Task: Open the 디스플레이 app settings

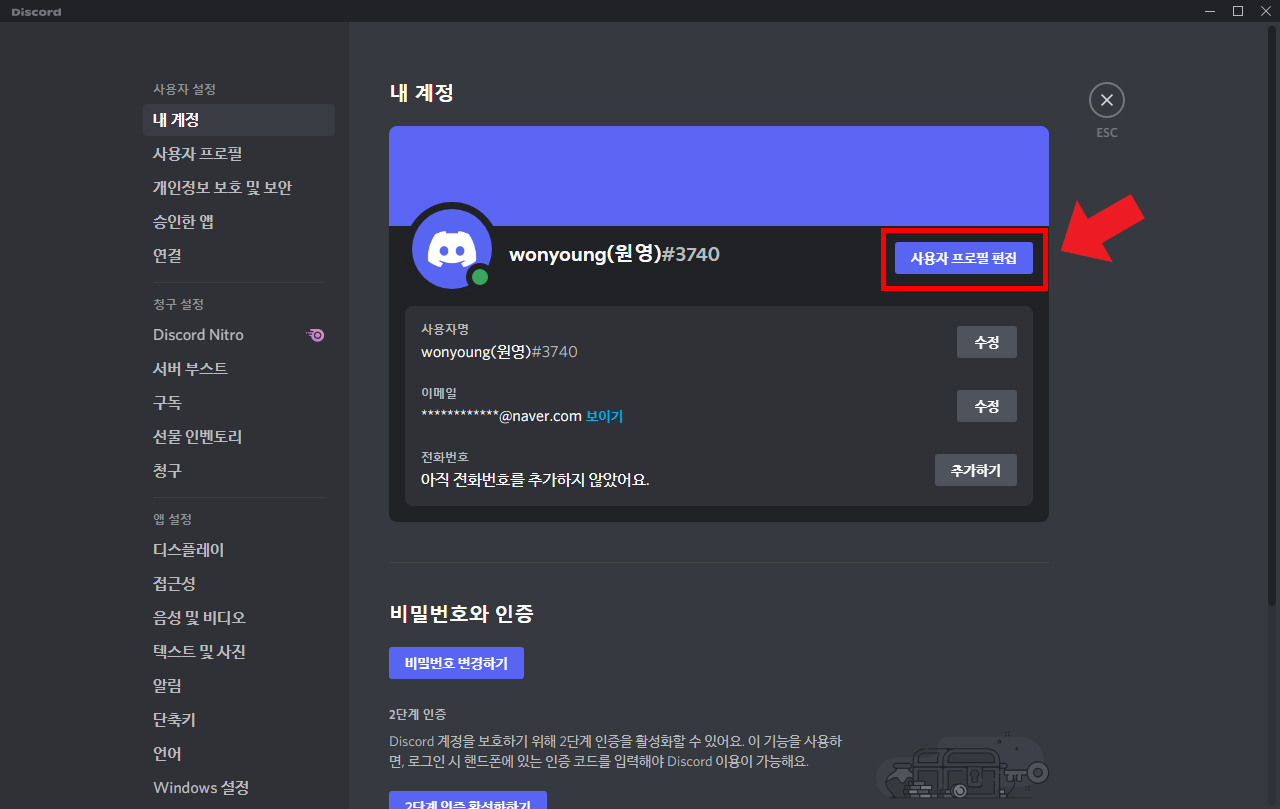Action: [x=239, y=550]
